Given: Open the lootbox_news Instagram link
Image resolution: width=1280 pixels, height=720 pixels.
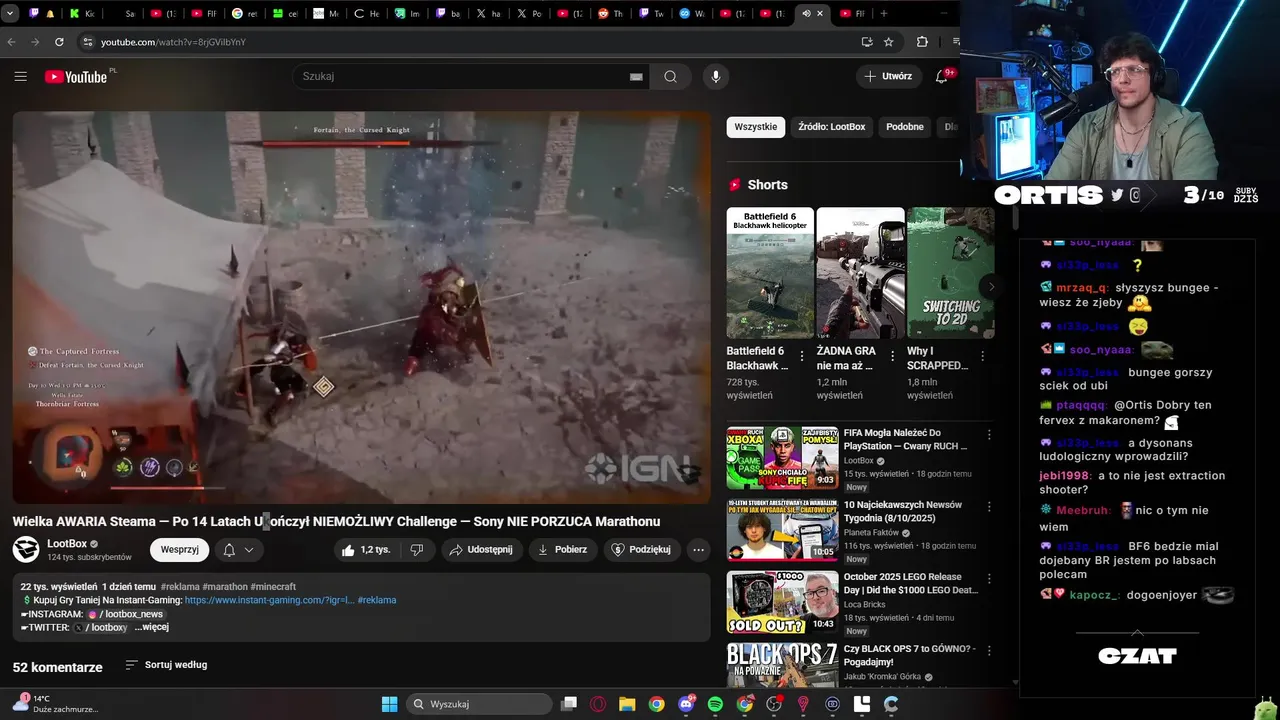Looking at the screenshot, I should 125,614.
